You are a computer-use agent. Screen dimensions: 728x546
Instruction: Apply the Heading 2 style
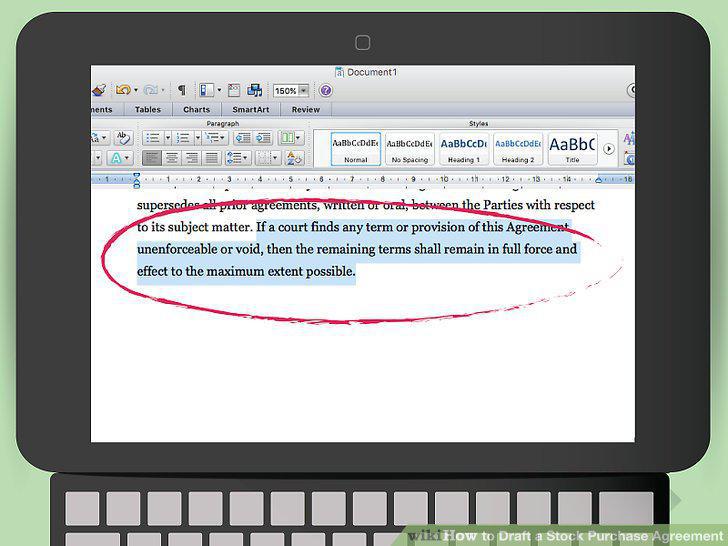518,149
